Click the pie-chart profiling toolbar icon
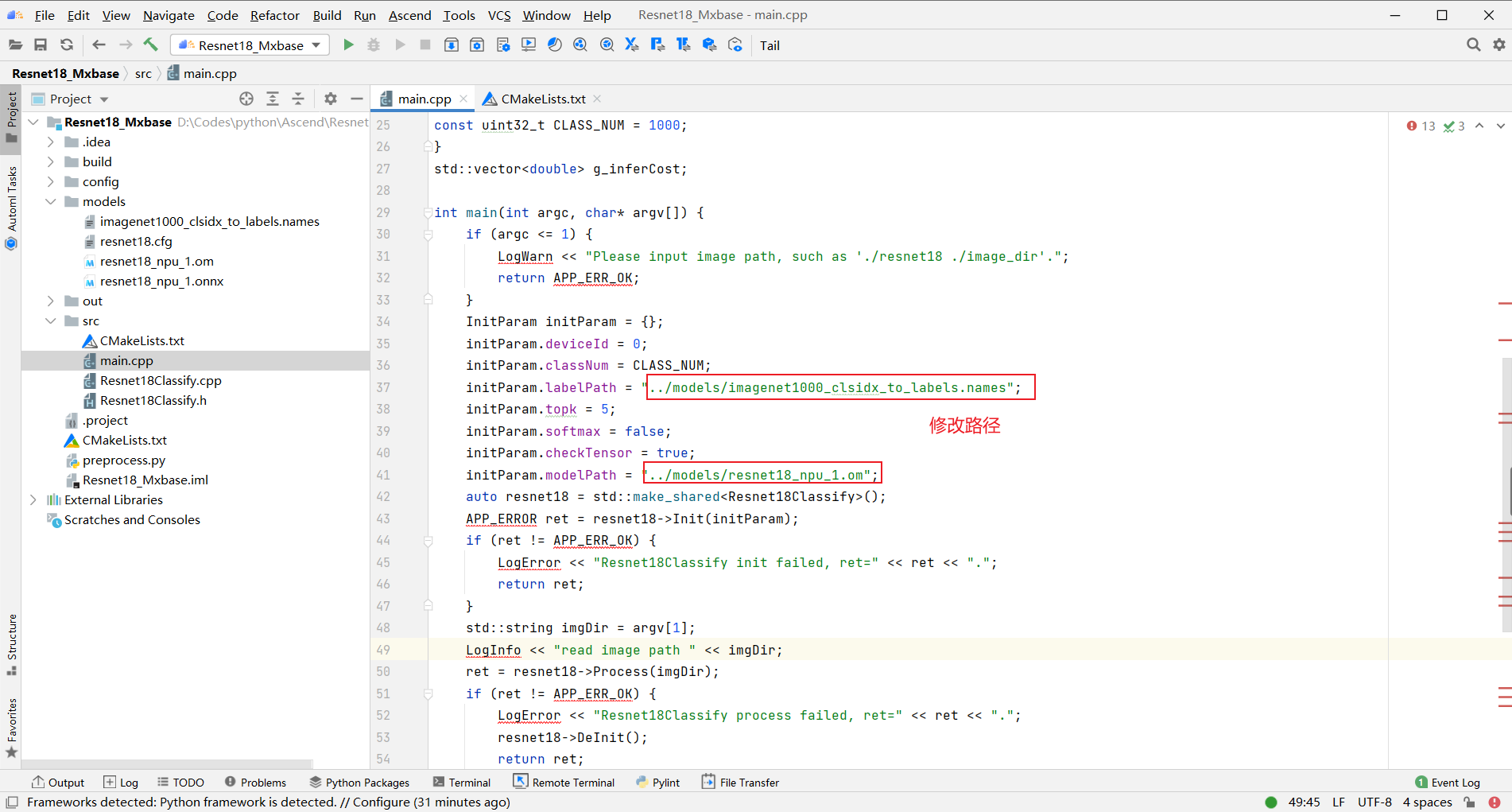Viewport: 1512px width, 812px height. click(555, 45)
